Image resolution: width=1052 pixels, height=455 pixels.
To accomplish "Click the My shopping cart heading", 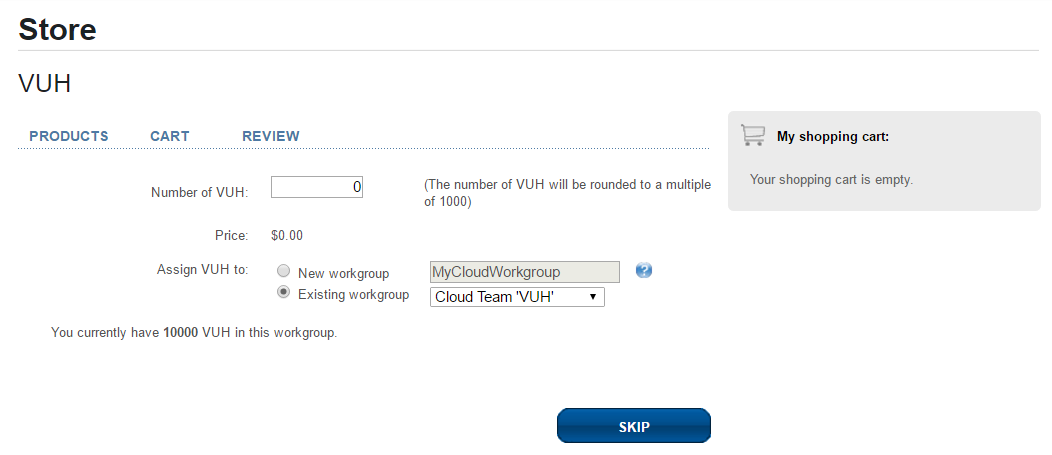I will click(833, 137).
